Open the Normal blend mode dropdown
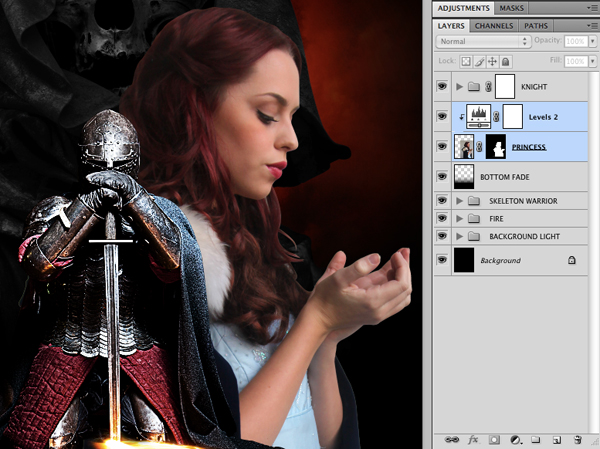The image size is (600, 449). pos(484,42)
